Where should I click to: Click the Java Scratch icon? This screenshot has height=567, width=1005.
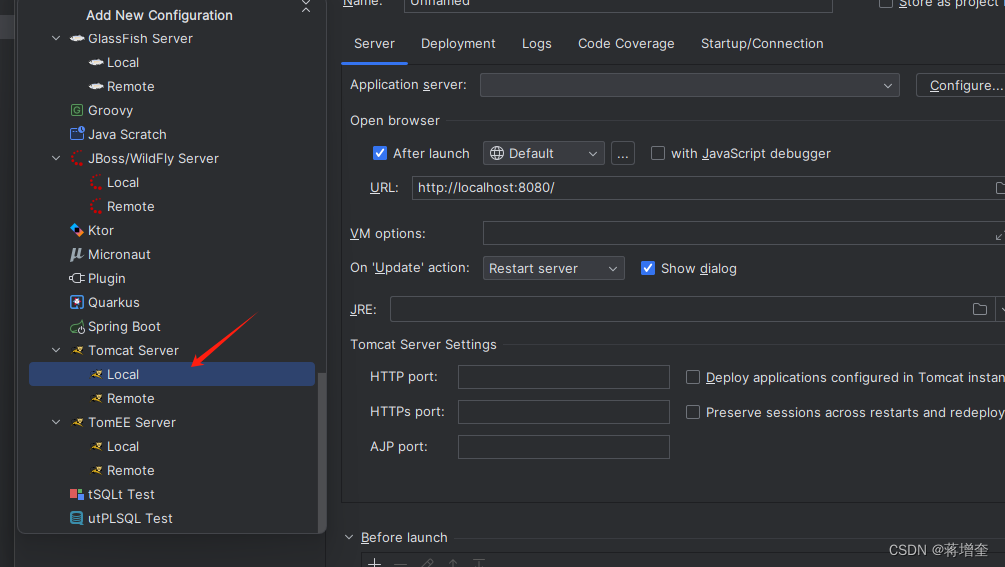coord(77,134)
